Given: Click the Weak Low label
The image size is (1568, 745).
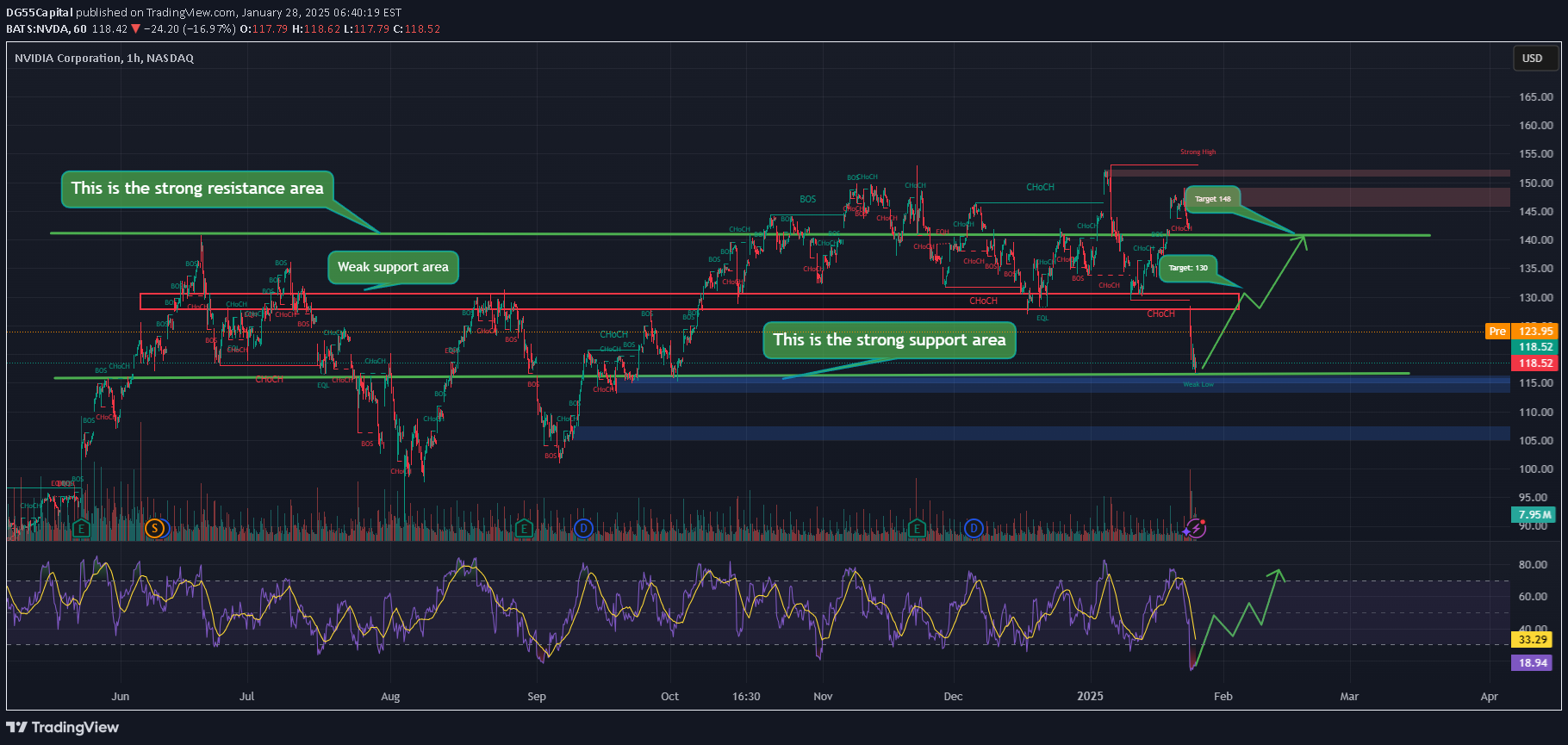Looking at the screenshot, I should (x=1198, y=384).
